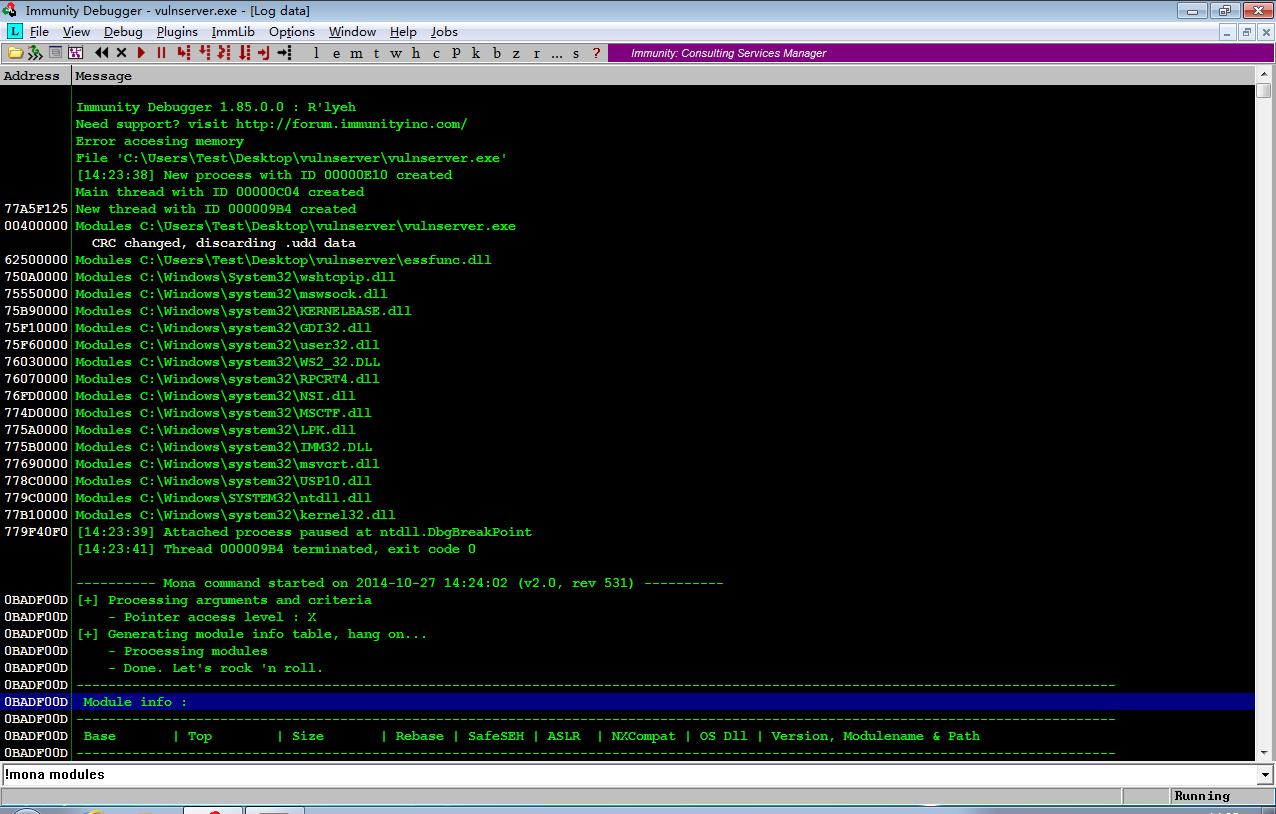Show Source with 's' button
The width and height of the screenshot is (1276, 814).
576,53
